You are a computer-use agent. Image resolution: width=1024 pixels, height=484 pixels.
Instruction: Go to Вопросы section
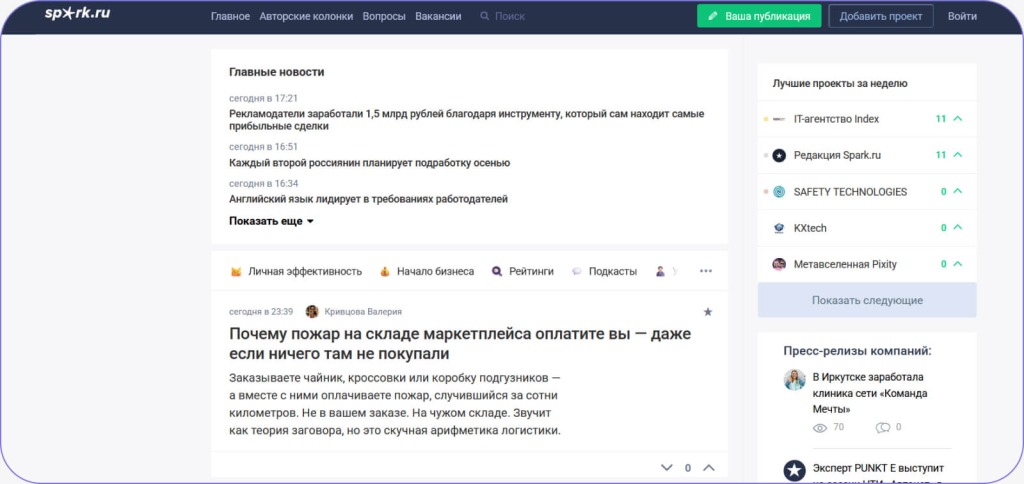[384, 16]
